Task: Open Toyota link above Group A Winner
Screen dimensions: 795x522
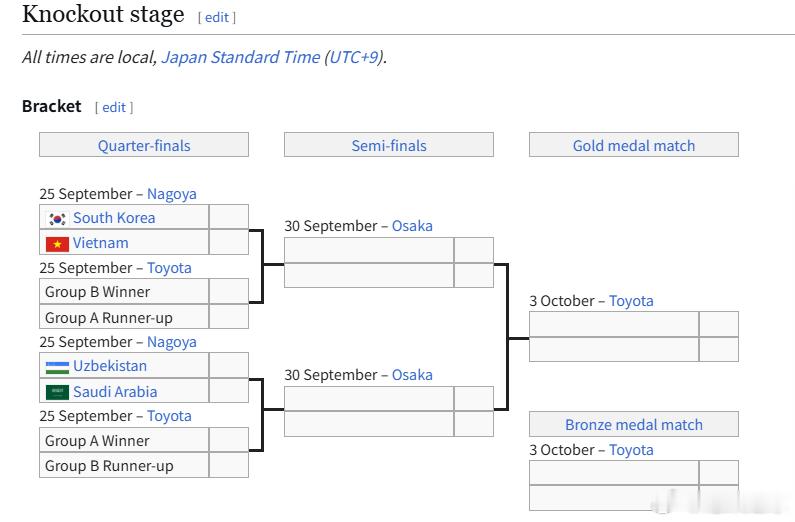Action: pos(169,416)
